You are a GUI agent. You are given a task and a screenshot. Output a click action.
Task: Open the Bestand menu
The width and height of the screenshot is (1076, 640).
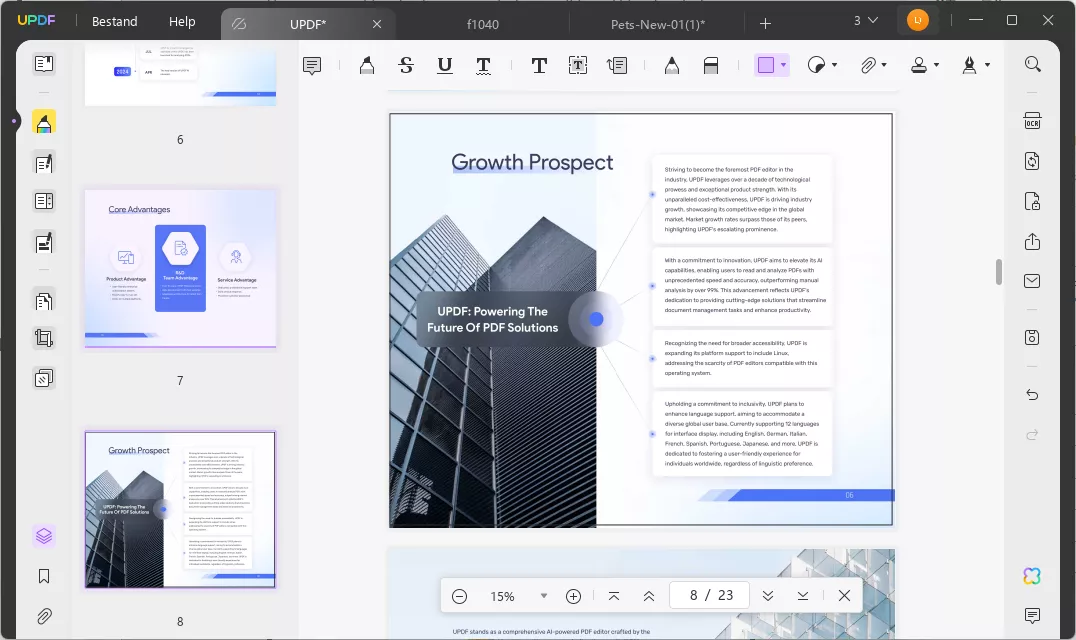(x=115, y=21)
